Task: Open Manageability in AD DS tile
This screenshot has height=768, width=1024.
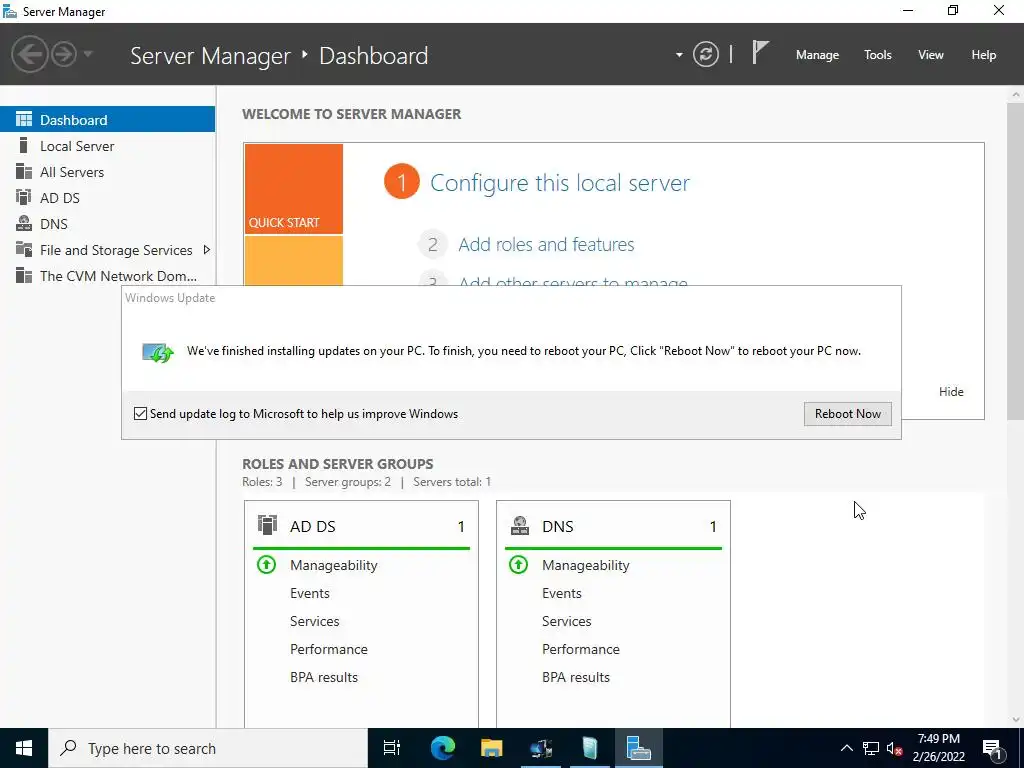Action: (334, 565)
